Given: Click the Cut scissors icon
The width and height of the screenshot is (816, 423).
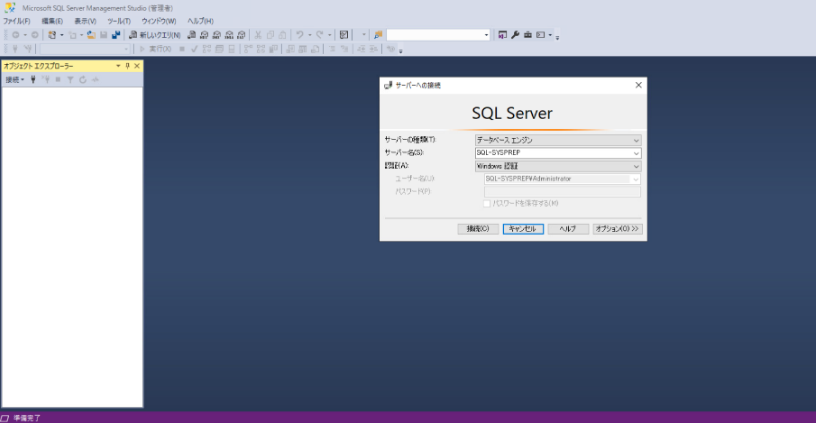Looking at the screenshot, I should click(x=258, y=35).
